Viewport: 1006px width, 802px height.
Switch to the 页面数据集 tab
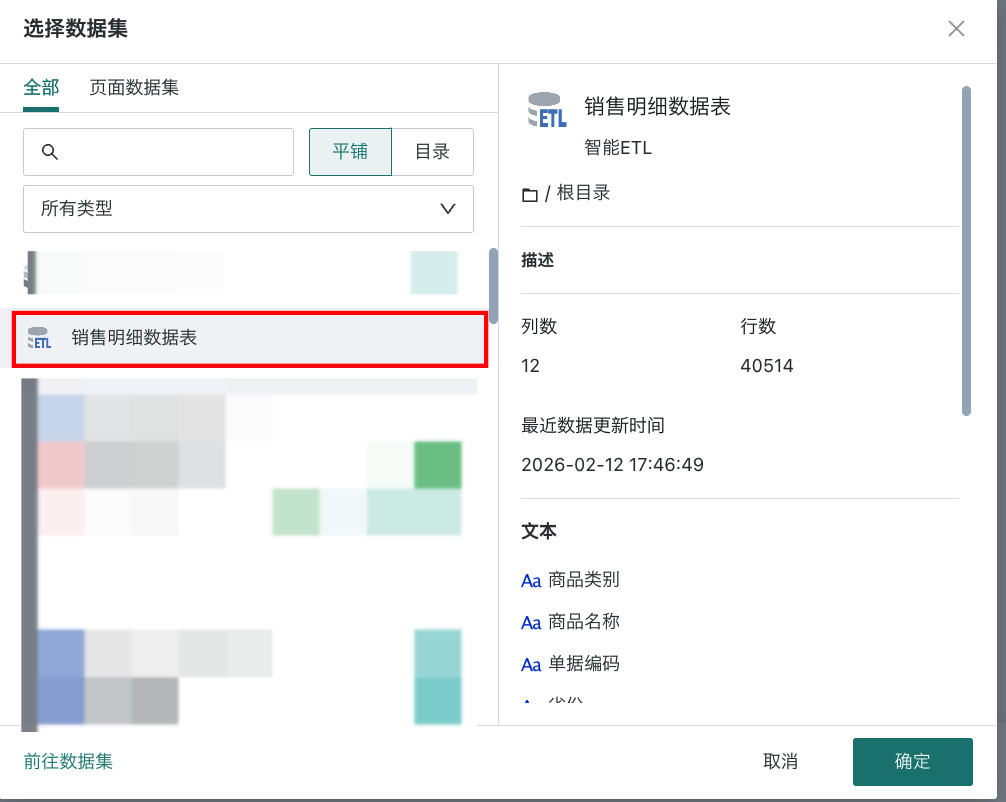tap(134, 87)
